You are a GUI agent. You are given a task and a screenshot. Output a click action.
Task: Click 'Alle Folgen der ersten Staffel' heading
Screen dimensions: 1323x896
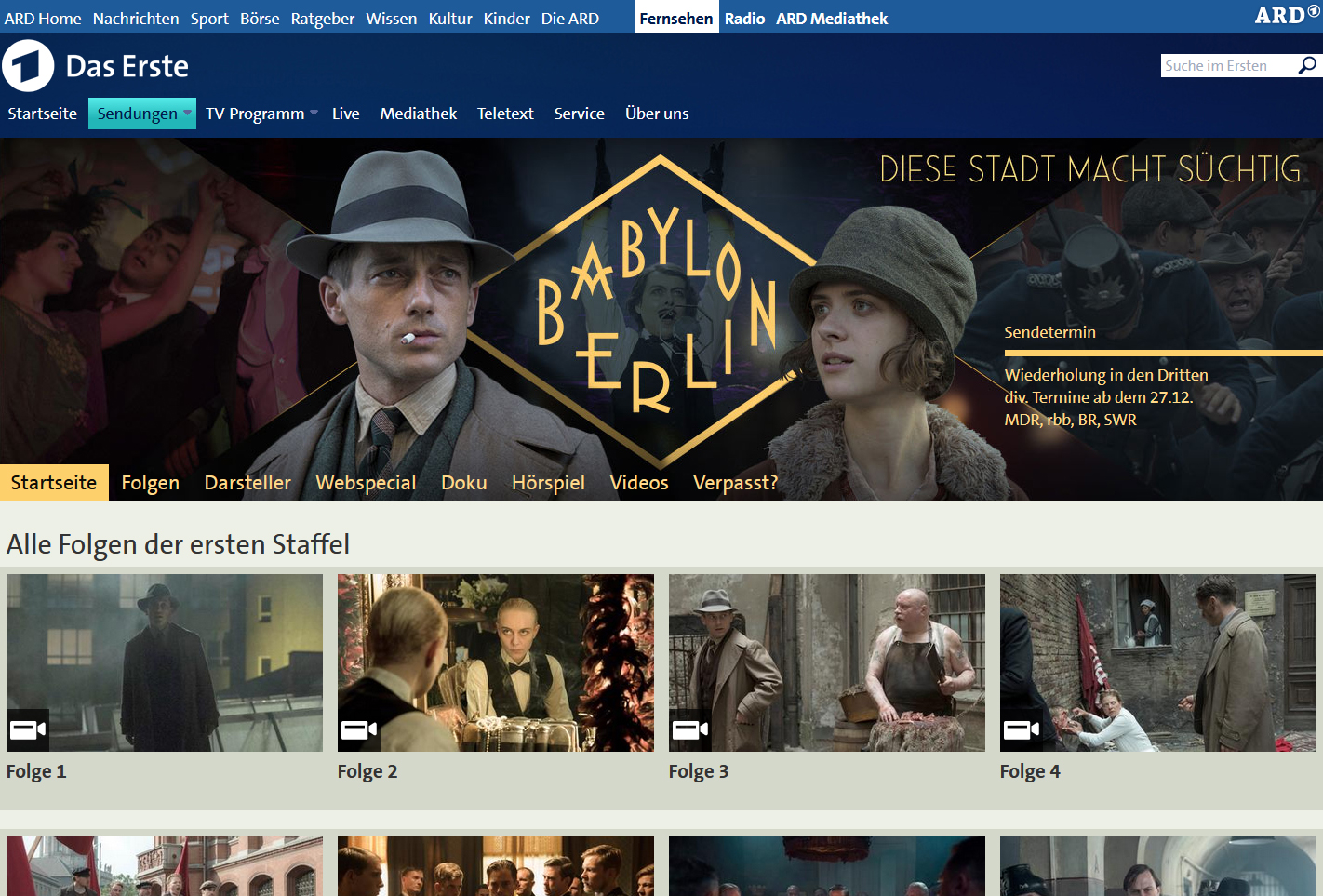click(x=179, y=544)
